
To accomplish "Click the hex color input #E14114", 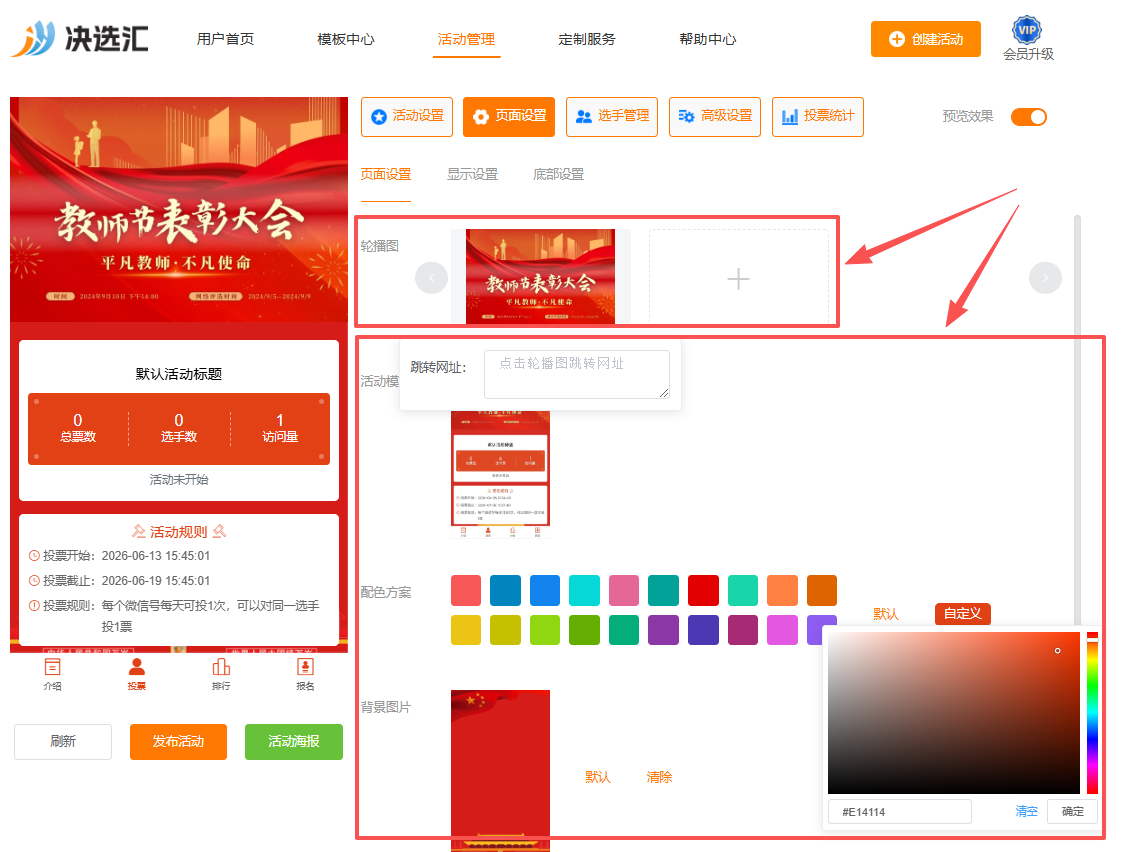I will click(x=899, y=812).
